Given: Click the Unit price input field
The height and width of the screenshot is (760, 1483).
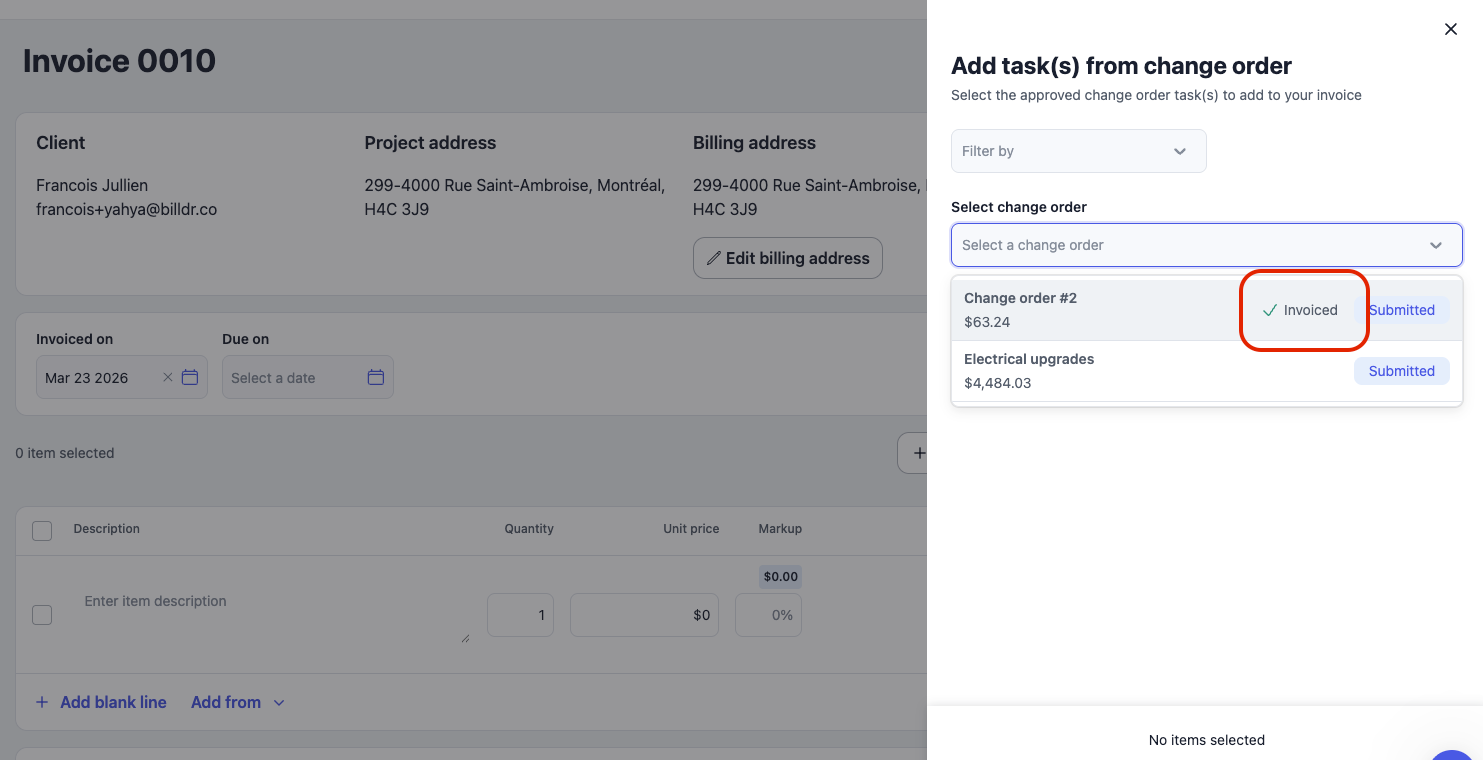Looking at the screenshot, I should point(643,615).
